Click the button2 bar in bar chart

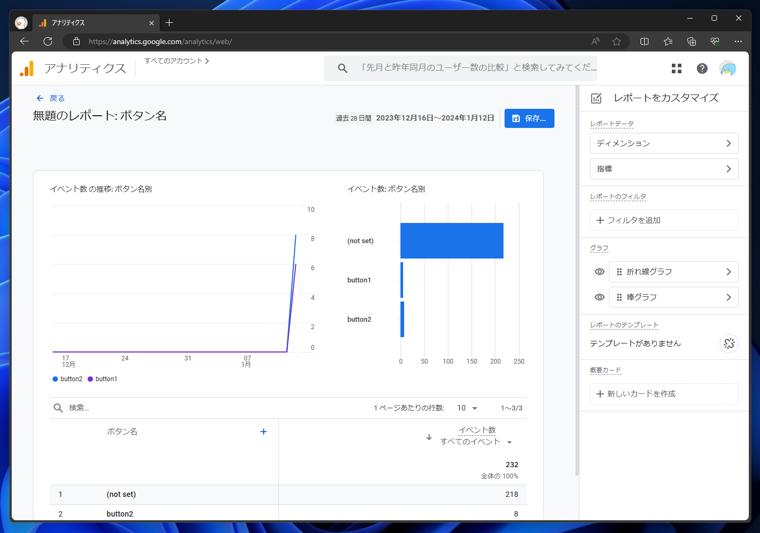[402, 319]
